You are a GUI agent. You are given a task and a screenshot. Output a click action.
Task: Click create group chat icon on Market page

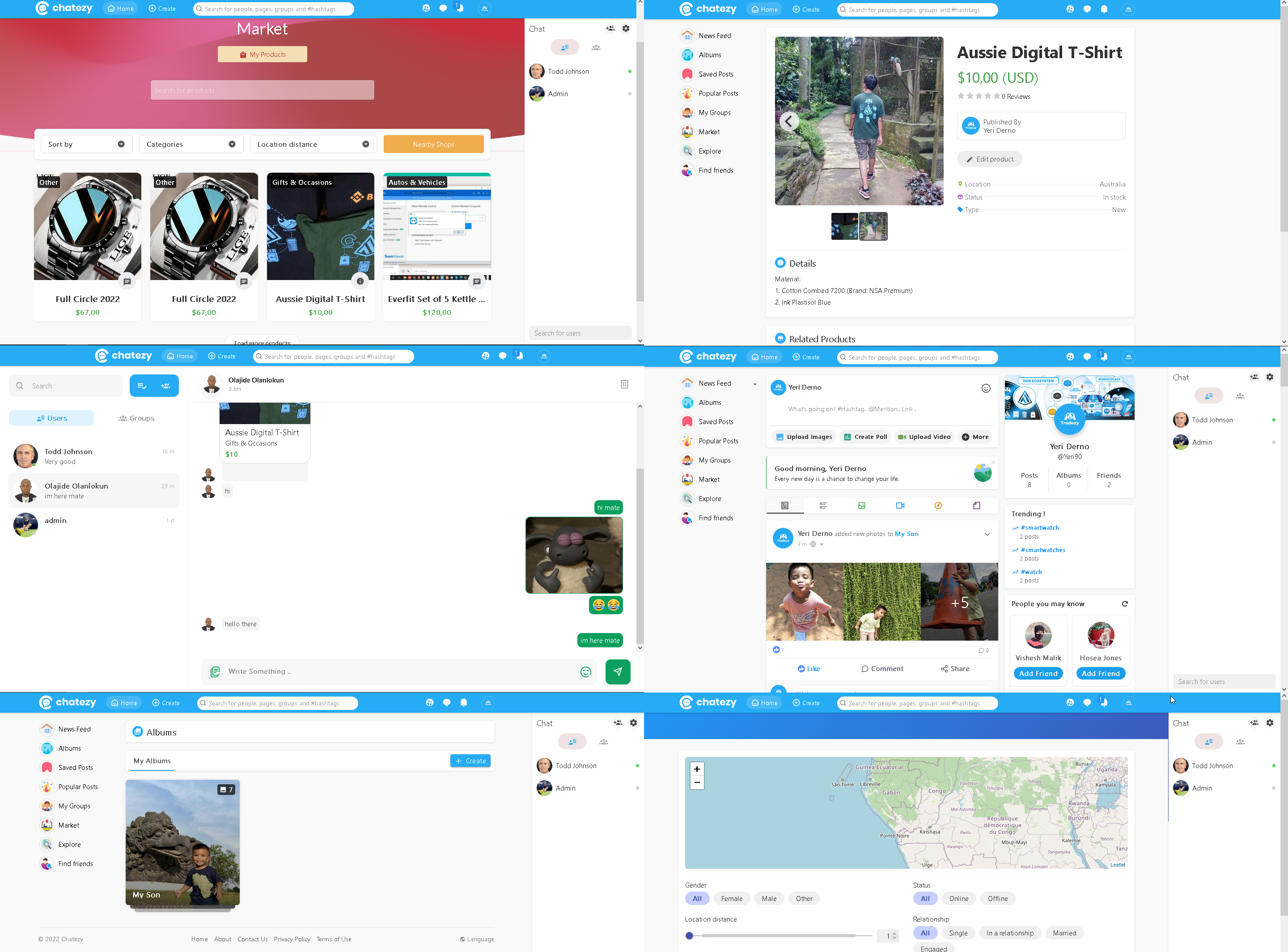point(610,28)
